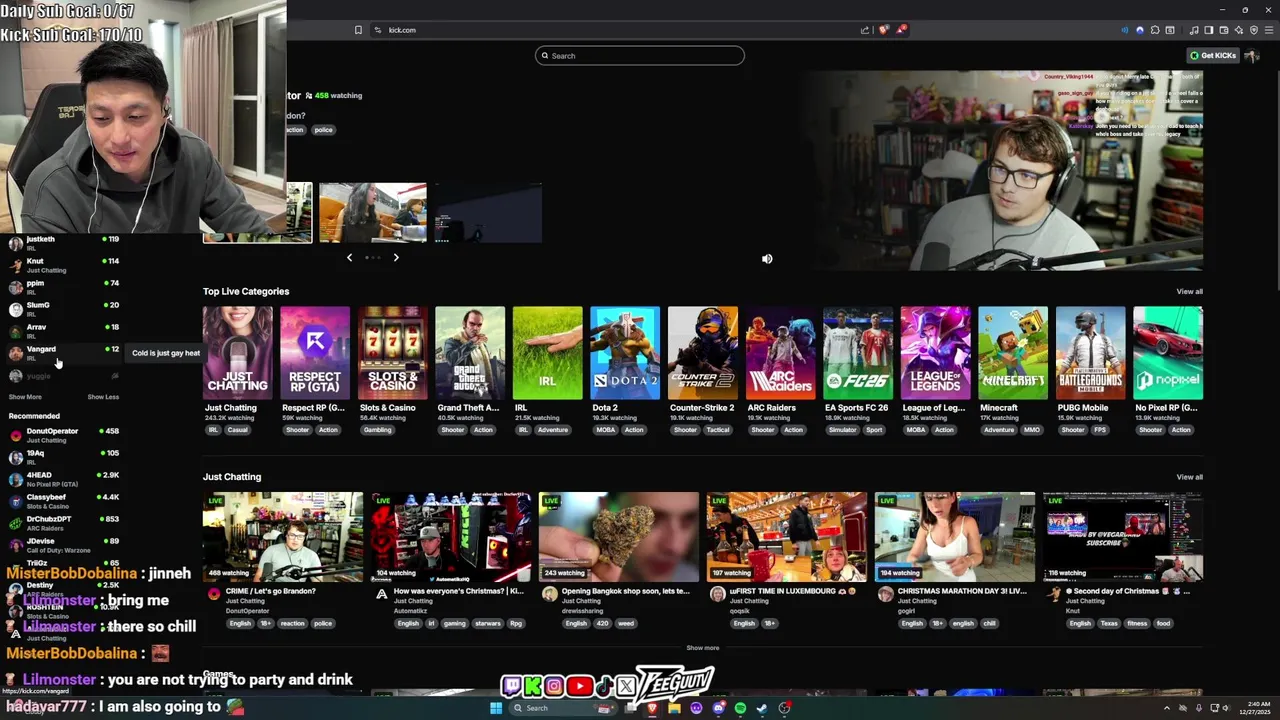Open Spotify from the taskbar

pyautogui.click(x=740, y=708)
